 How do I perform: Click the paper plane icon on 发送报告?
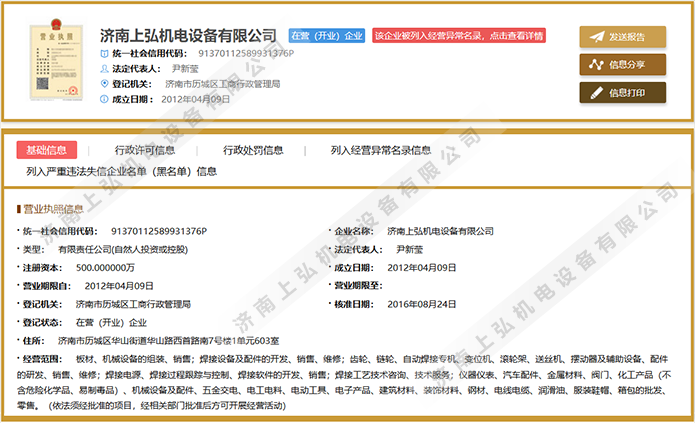tap(597, 37)
